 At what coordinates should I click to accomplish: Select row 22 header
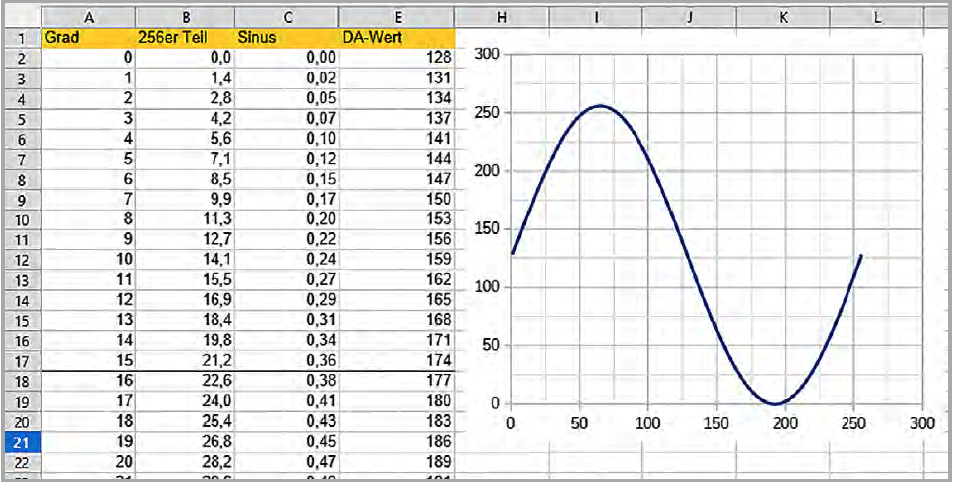click(23, 462)
